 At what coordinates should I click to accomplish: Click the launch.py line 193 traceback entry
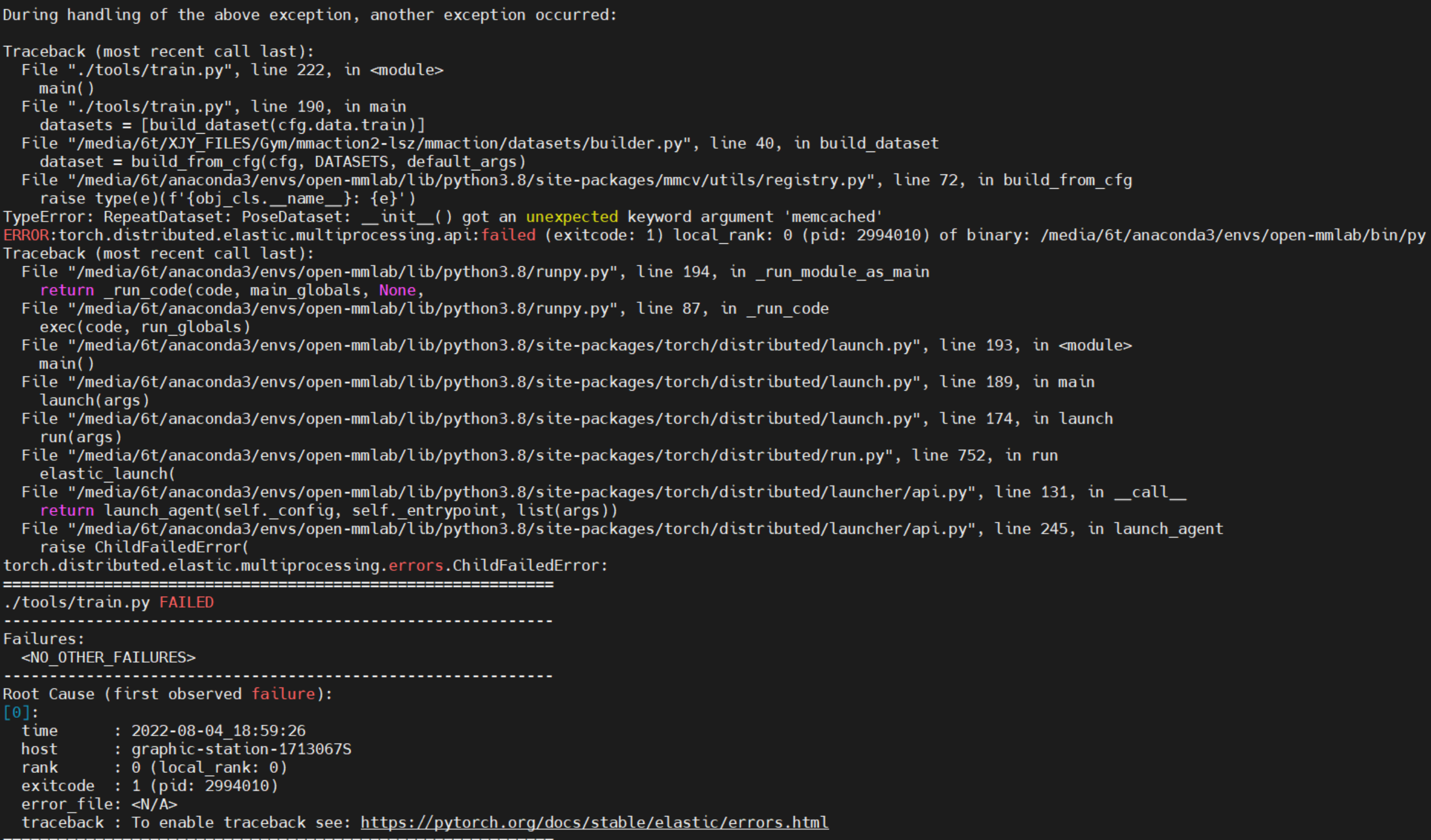574,345
